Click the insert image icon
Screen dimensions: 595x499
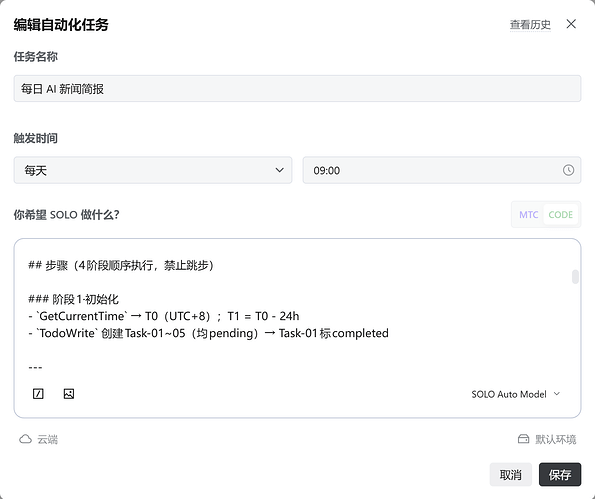(x=69, y=394)
